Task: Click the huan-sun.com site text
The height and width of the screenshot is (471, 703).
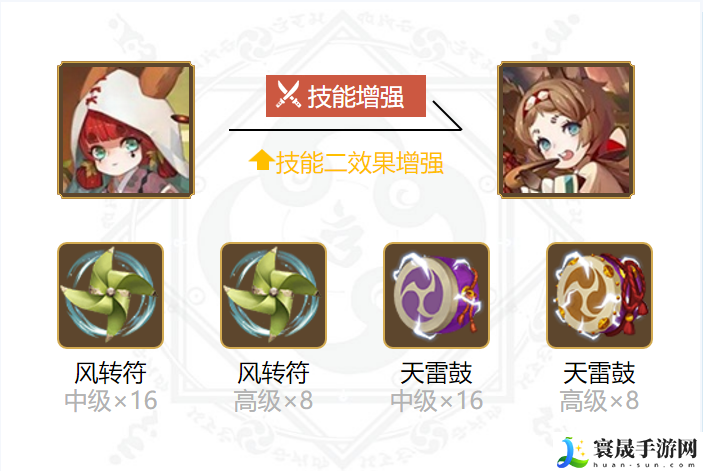Action: click(x=645, y=465)
